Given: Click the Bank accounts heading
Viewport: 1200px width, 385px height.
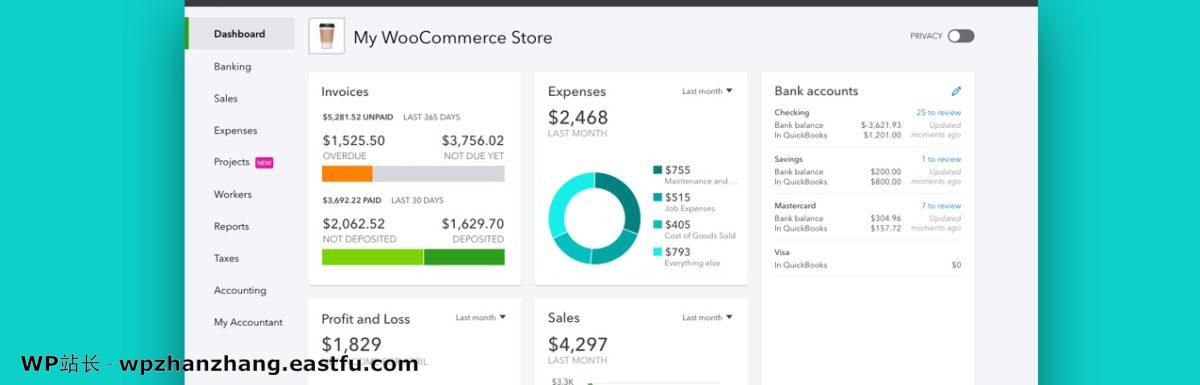Looking at the screenshot, I should [x=816, y=91].
